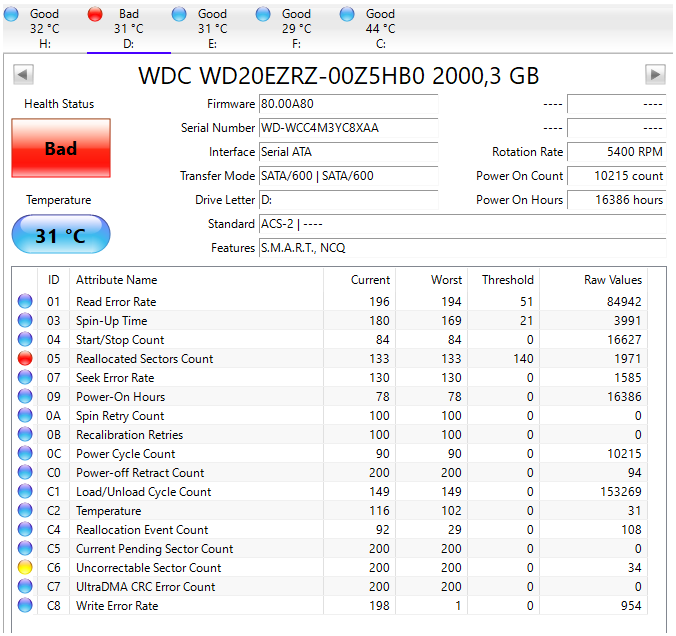Screen dimensions: 676x636
Task: Click status icon of Spin-Up Time row
Action: coord(25,320)
